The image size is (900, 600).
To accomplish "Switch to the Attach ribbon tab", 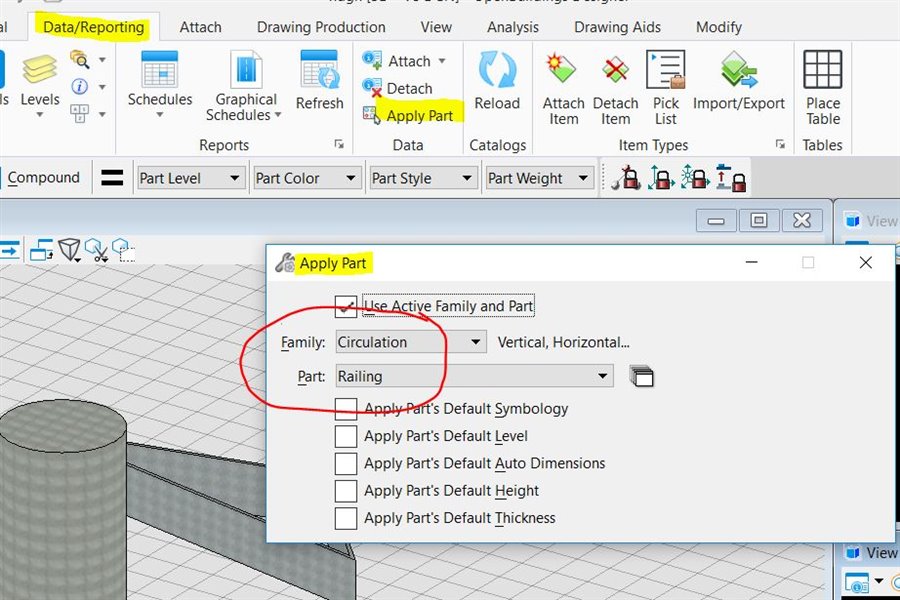I will click(x=200, y=27).
